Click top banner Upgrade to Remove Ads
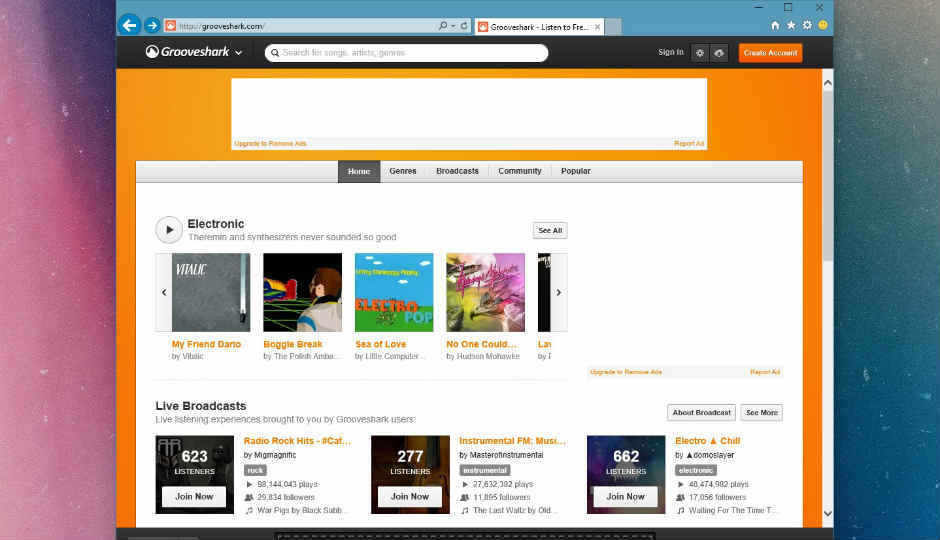 tap(270, 144)
